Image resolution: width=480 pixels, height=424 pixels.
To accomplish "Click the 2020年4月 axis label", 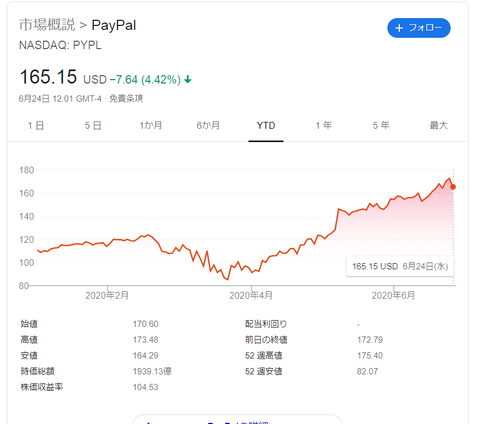I will pyautogui.click(x=251, y=296).
